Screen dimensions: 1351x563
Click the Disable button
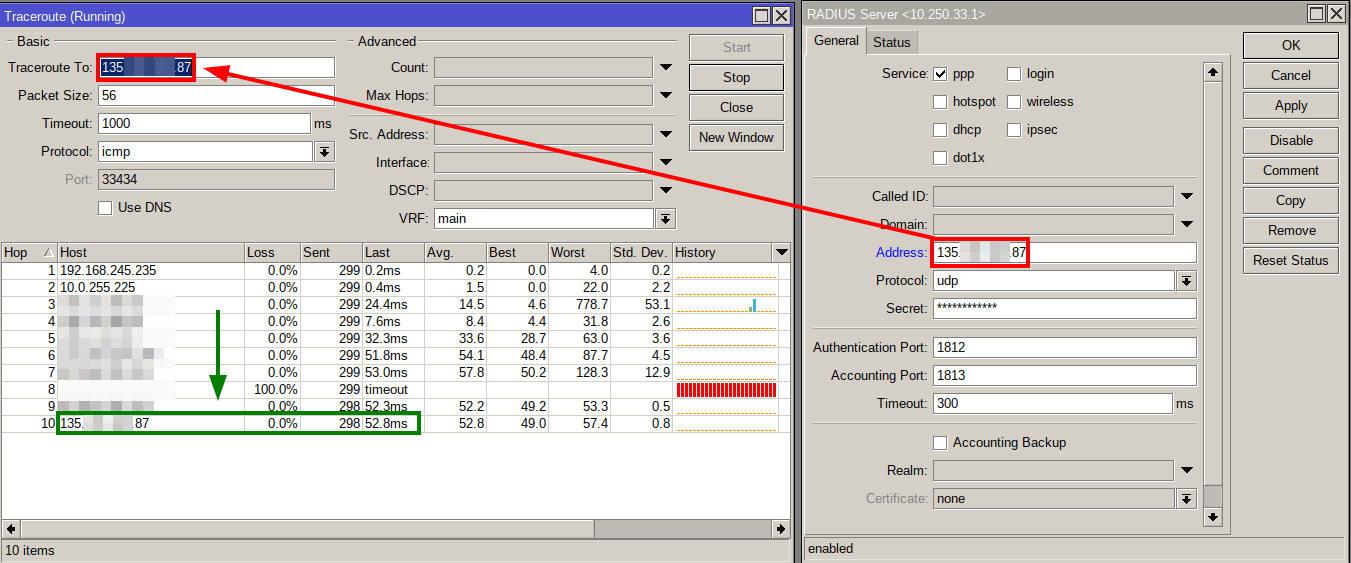coord(1291,140)
